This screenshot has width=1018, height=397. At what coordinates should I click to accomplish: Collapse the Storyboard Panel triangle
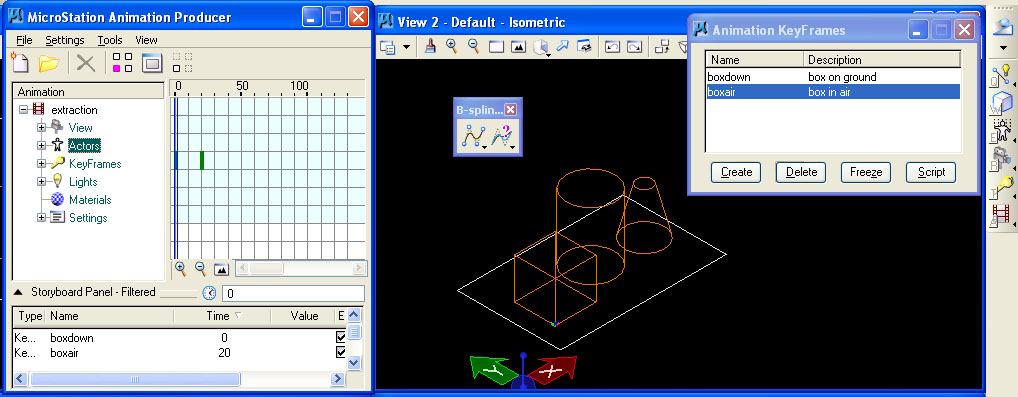[19, 292]
